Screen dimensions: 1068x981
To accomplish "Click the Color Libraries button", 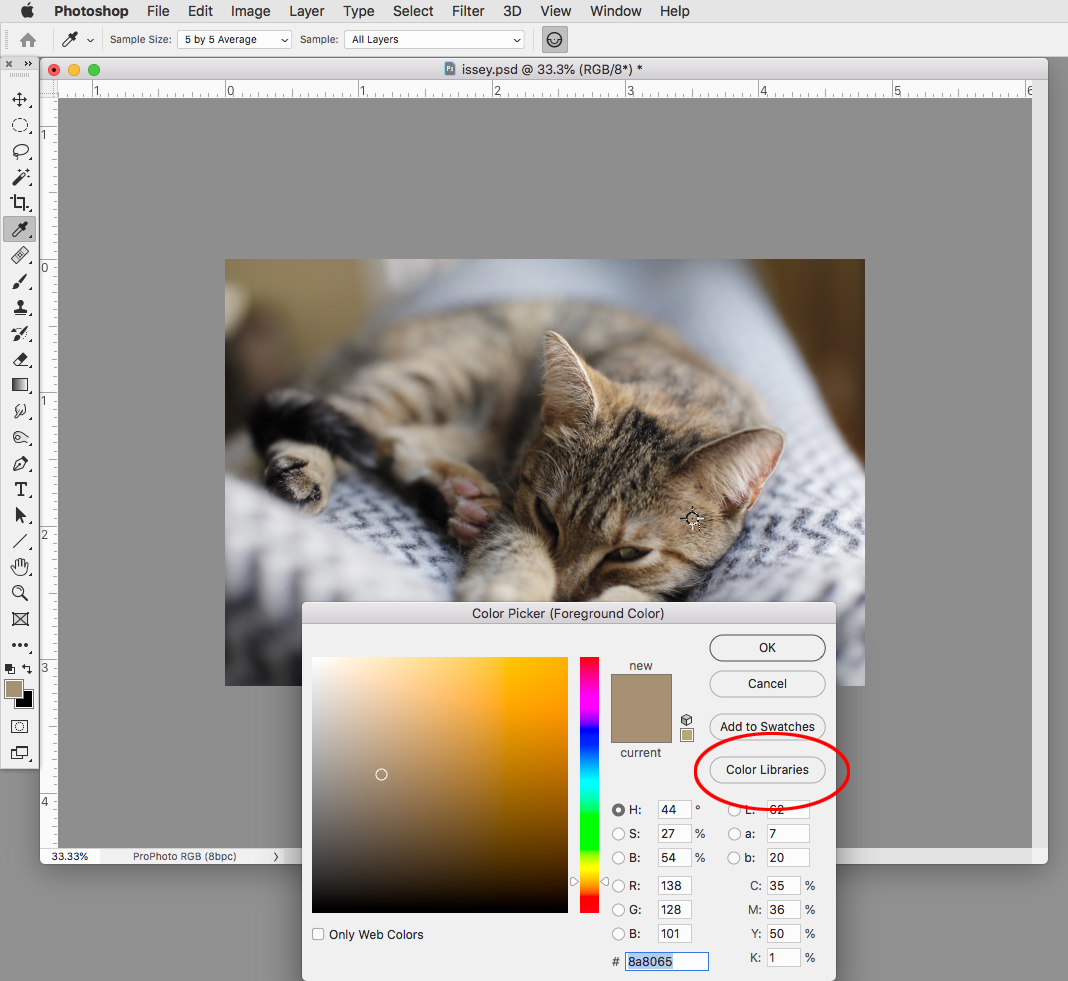I will click(x=767, y=770).
